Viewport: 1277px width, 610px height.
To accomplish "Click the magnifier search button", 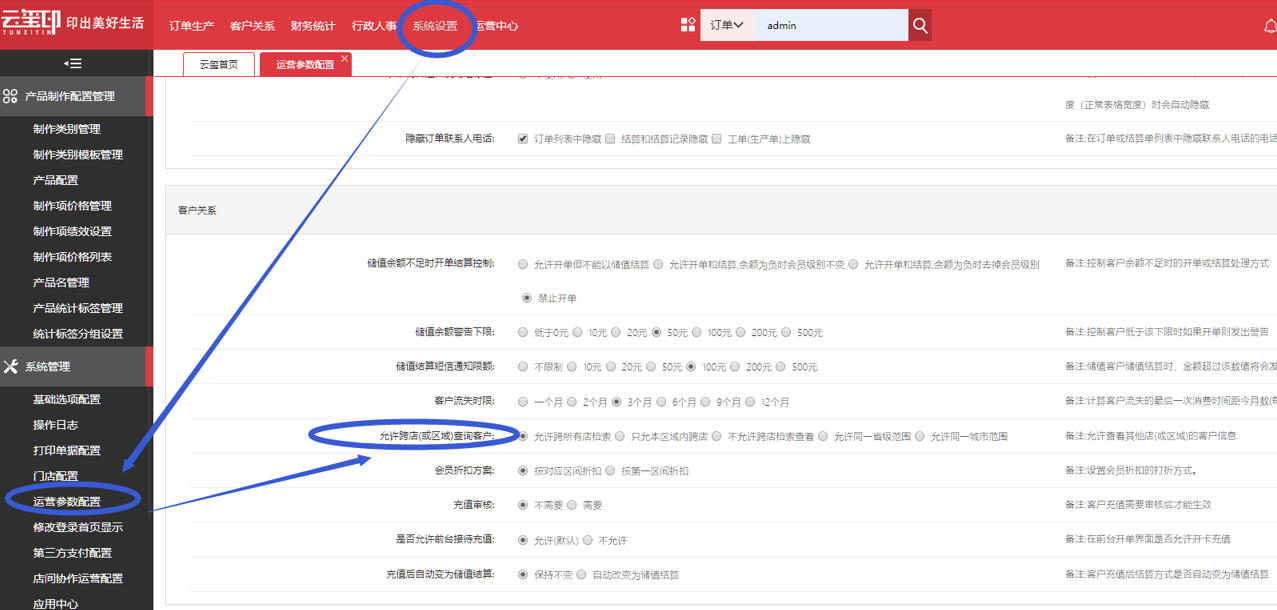I will [920, 25].
